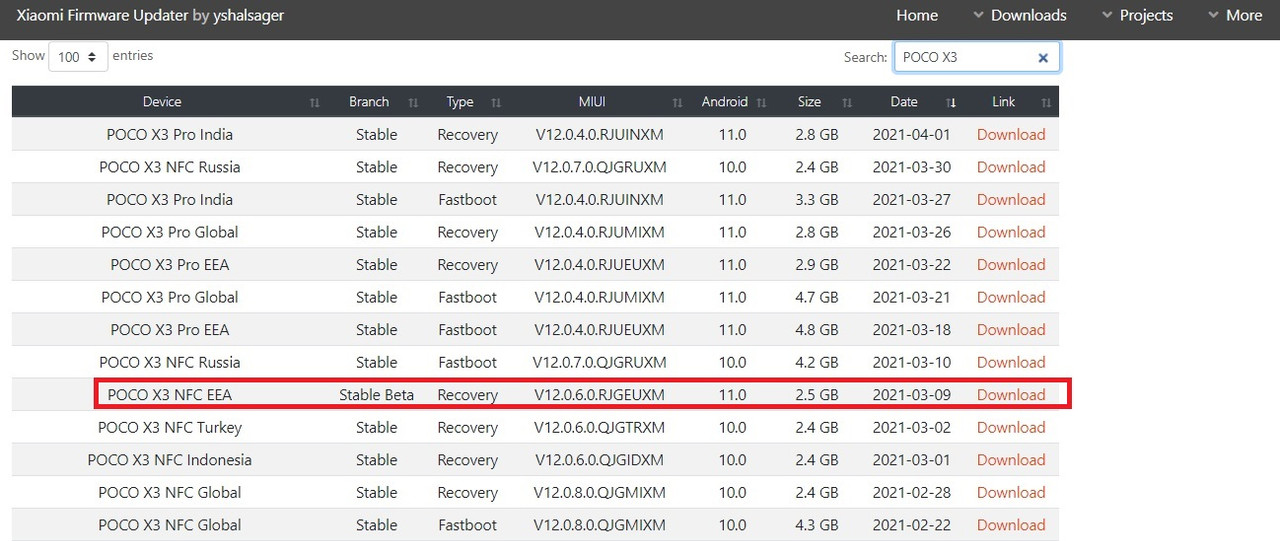Download POCO X3 NFC Turkey Recovery
The height and width of the screenshot is (541, 1280).
click(1011, 427)
